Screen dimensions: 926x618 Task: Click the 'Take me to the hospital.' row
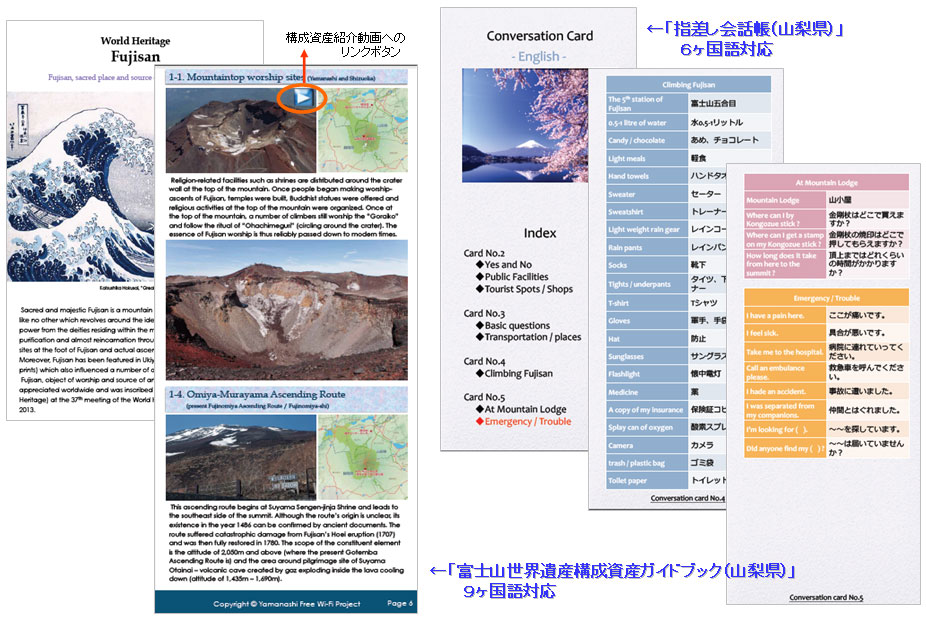coord(826,352)
